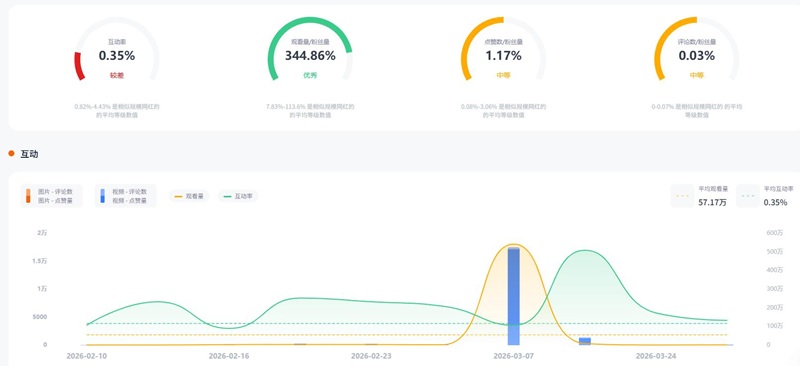The height and width of the screenshot is (366, 800).
Task: Click the 57.17万 average views value
Action: point(712,203)
